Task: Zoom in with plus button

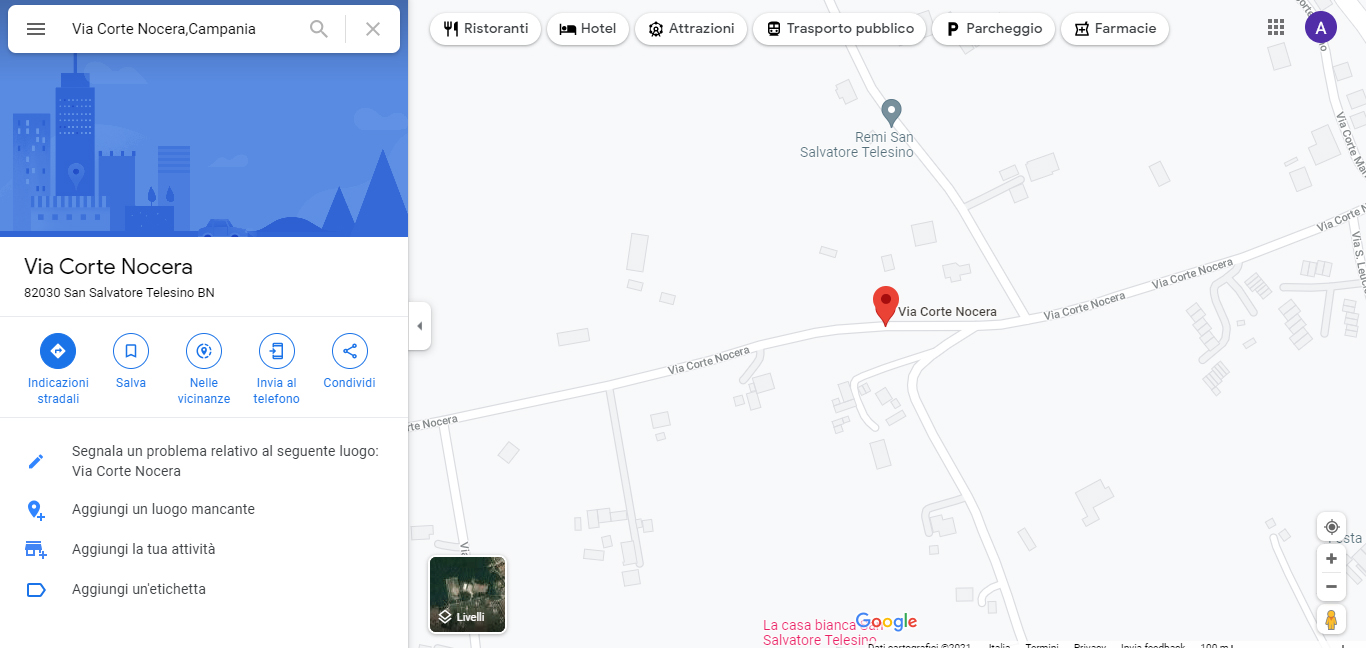Action: (x=1331, y=559)
